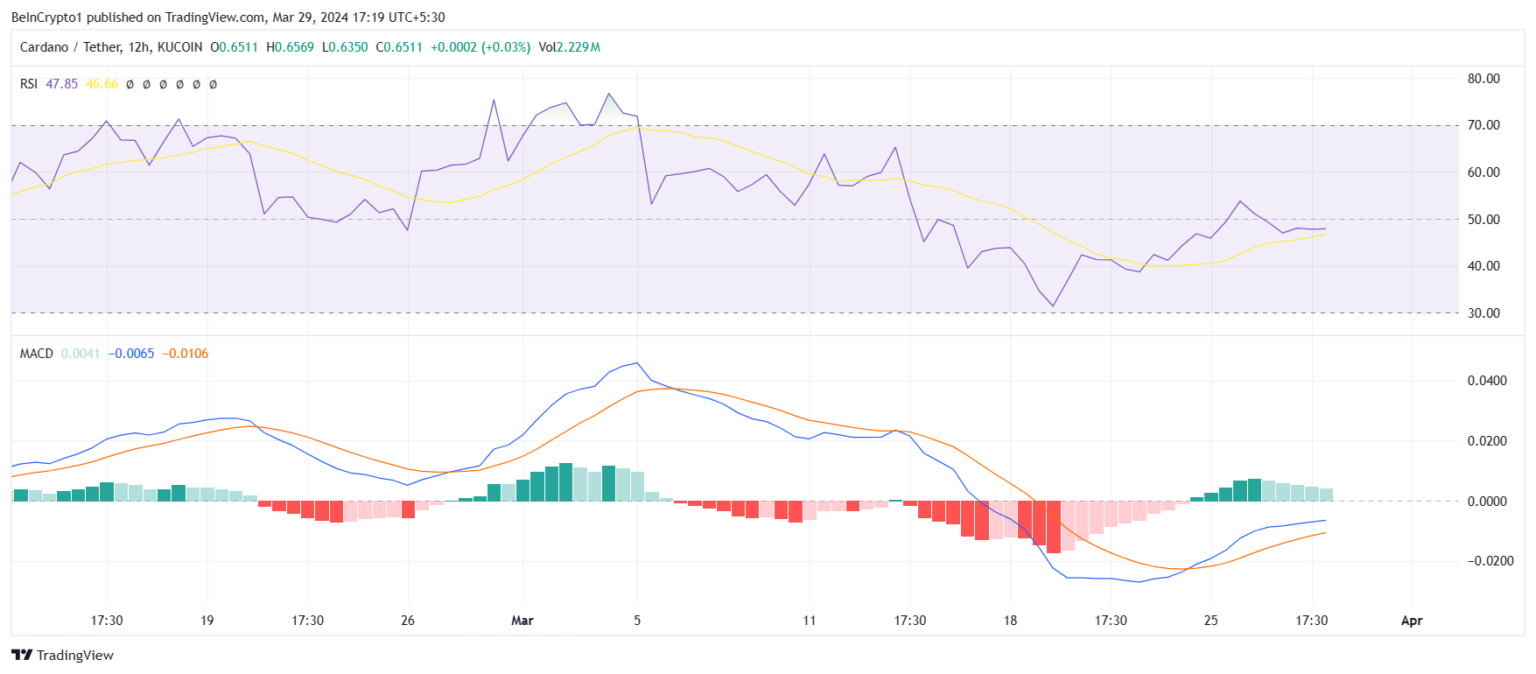Click the Vol 2.229M volume reading
Image resolution: width=1536 pixels, height=674 pixels.
568,46
